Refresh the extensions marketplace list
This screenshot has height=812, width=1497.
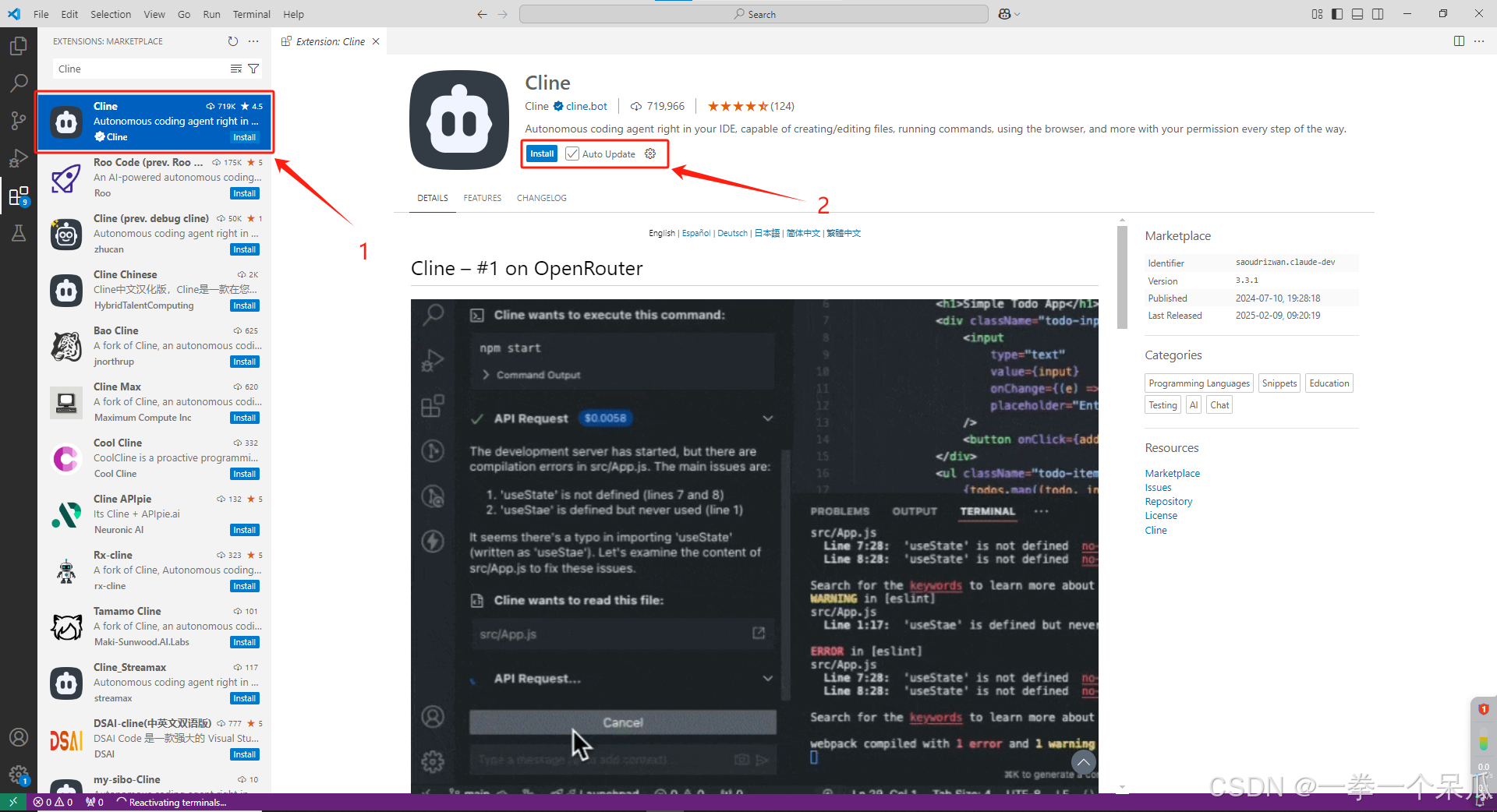point(232,41)
